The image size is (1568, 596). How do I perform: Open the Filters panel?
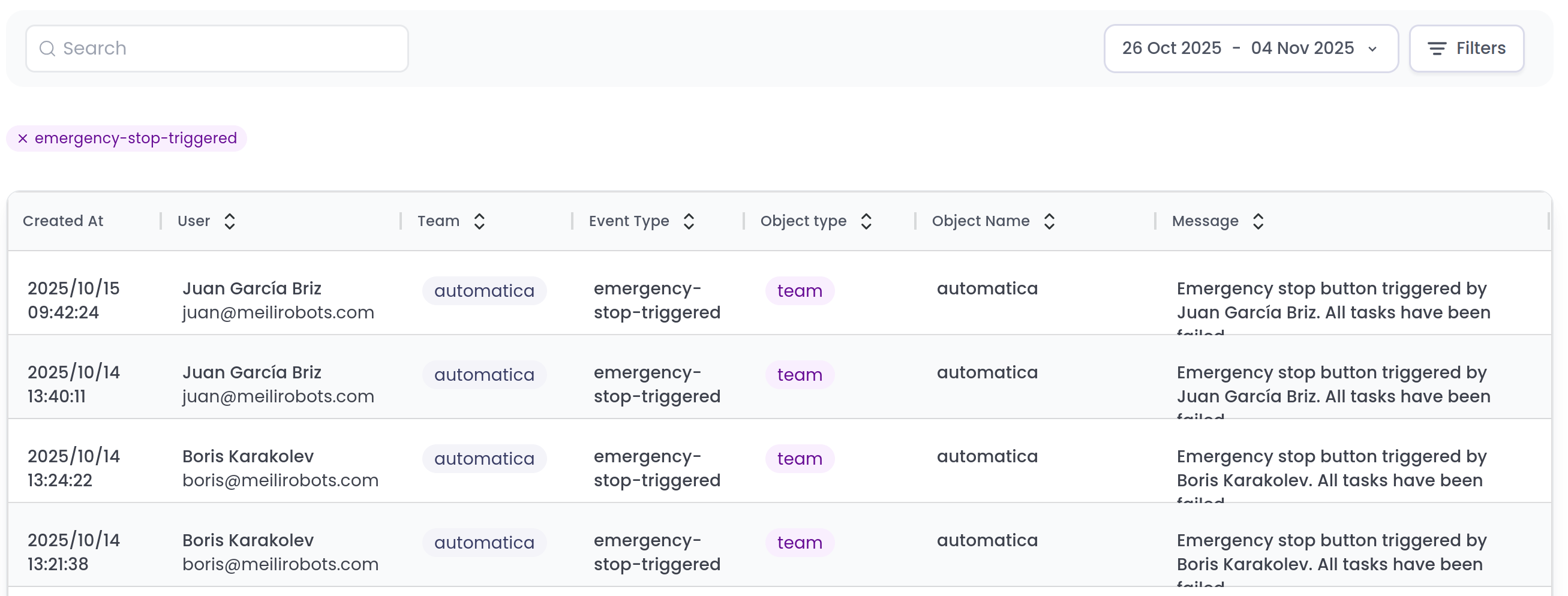pos(1466,49)
